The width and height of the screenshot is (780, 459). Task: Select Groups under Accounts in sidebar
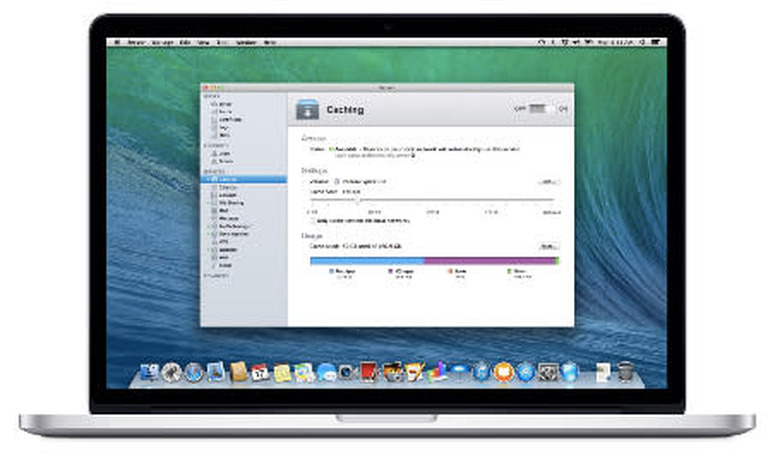(226, 161)
